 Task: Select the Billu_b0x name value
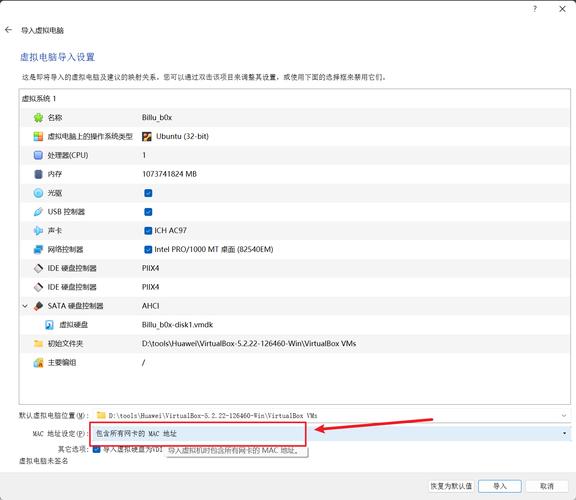tap(157, 118)
